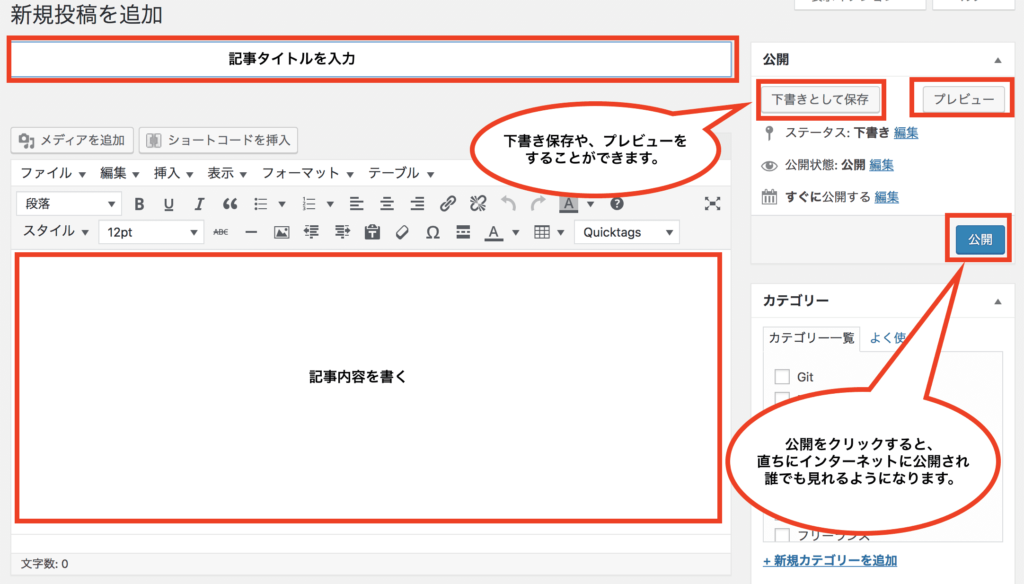
Task: Click the 新規カテゴリーを追加 link
Action: tap(829, 560)
